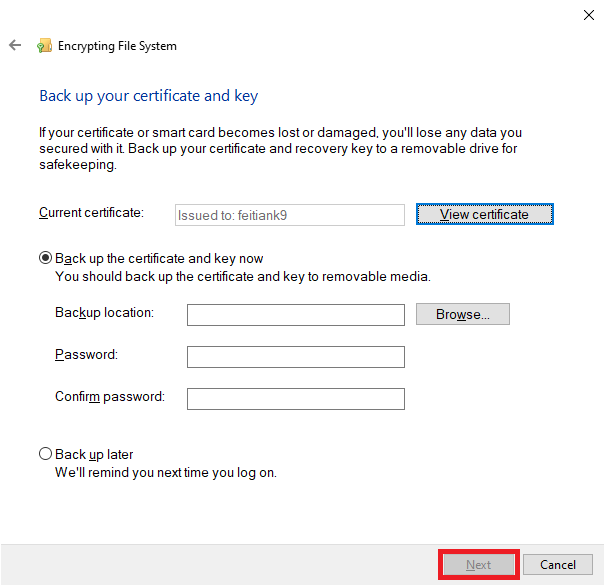Click the Encrypting File System folder icon
Viewport: 605px width, 586px height.
tap(44, 46)
